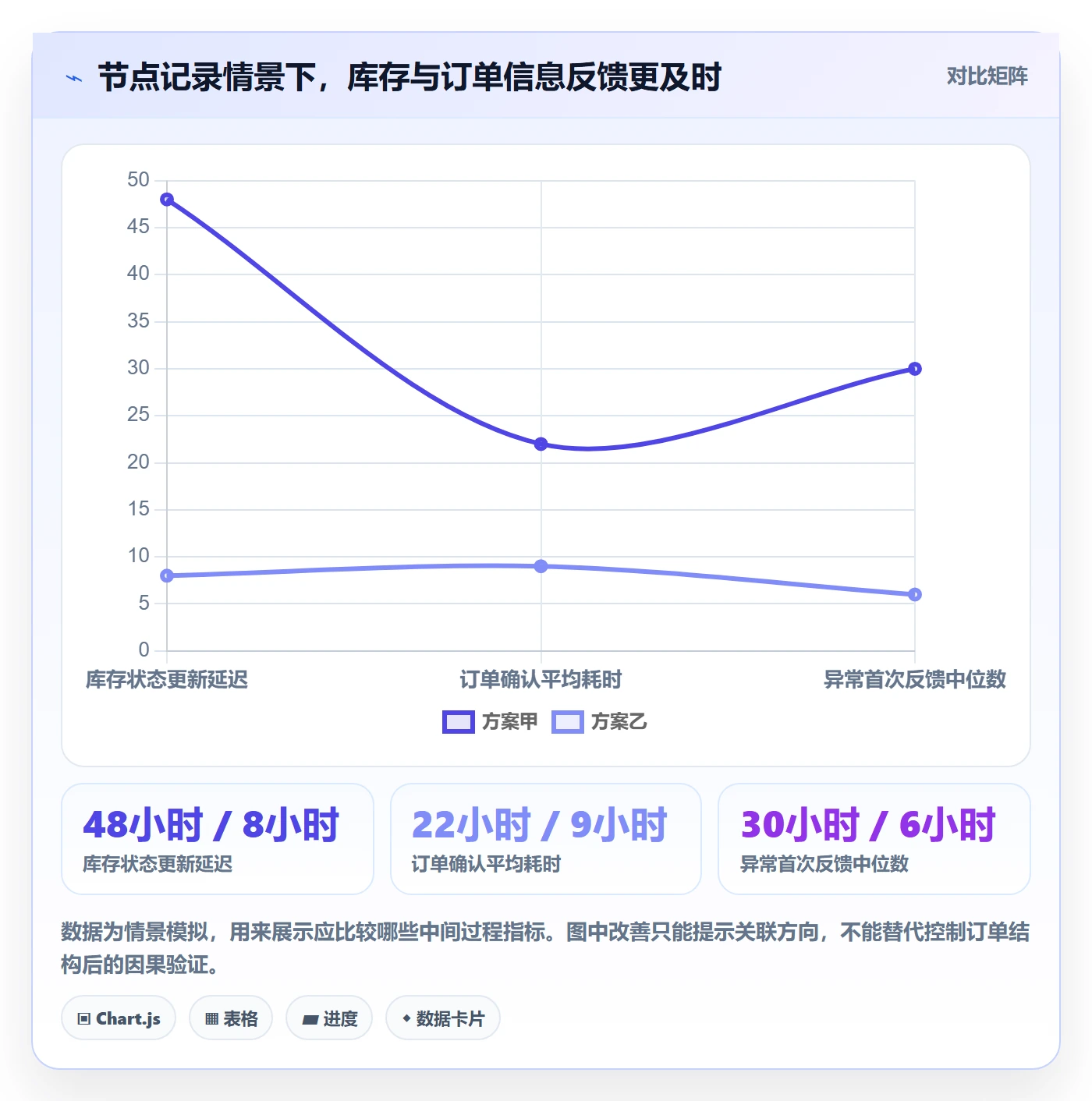
Task: Click 订单确认平均耗时 caption under 22小时 card
Action: click(x=486, y=864)
